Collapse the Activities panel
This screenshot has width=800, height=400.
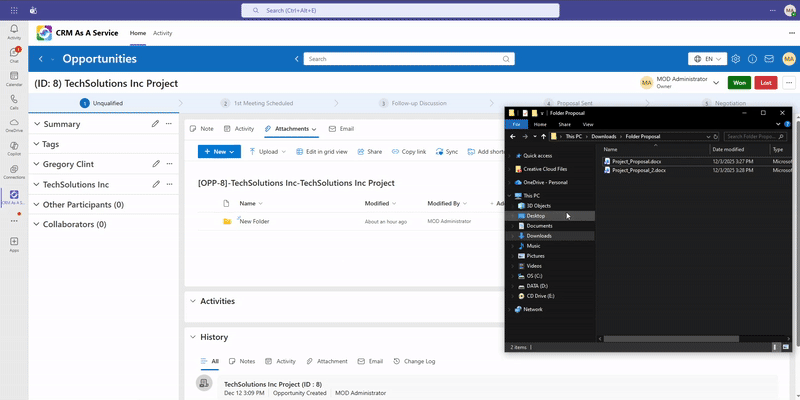click(x=193, y=301)
